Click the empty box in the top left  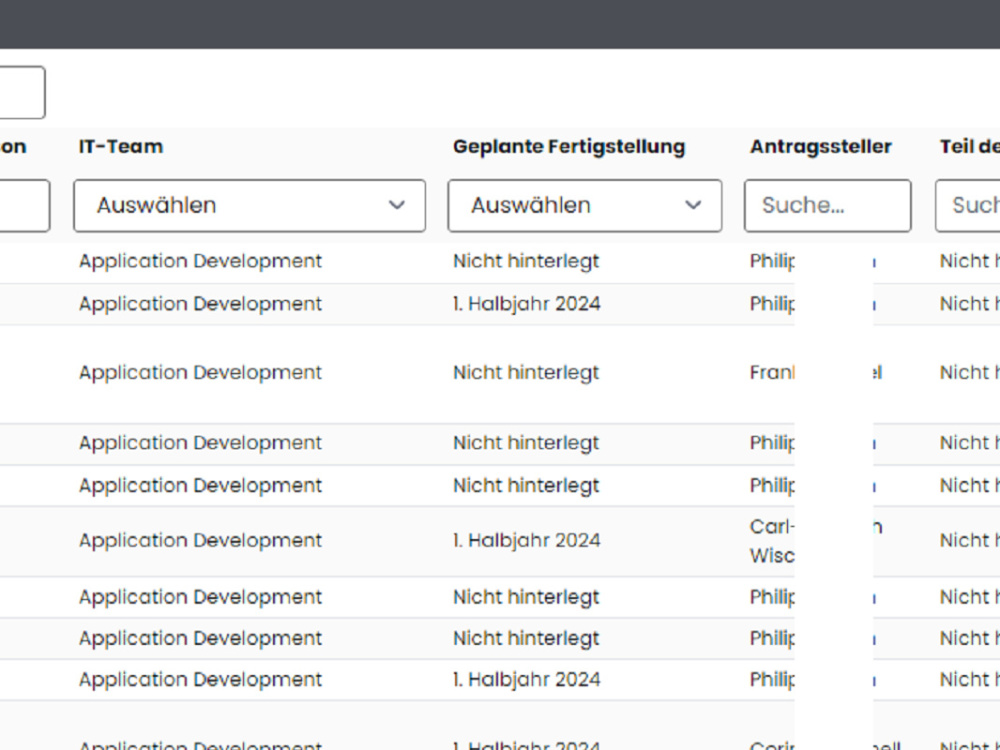click(x=22, y=92)
